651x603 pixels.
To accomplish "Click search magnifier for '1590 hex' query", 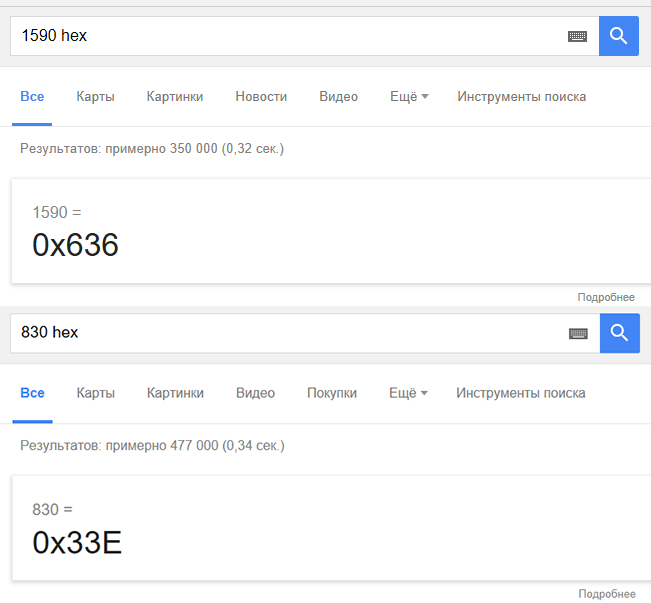I will pyautogui.click(x=618, y=36).
